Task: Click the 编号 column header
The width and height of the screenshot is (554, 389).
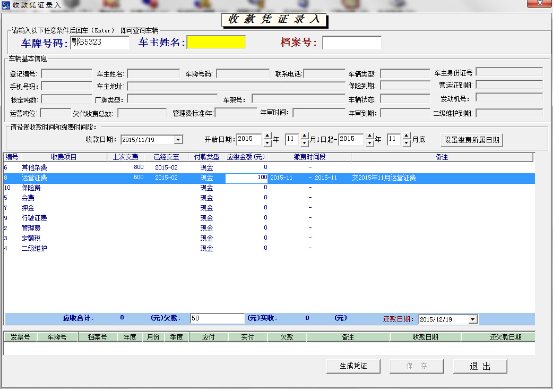Action: pos(12,157)
